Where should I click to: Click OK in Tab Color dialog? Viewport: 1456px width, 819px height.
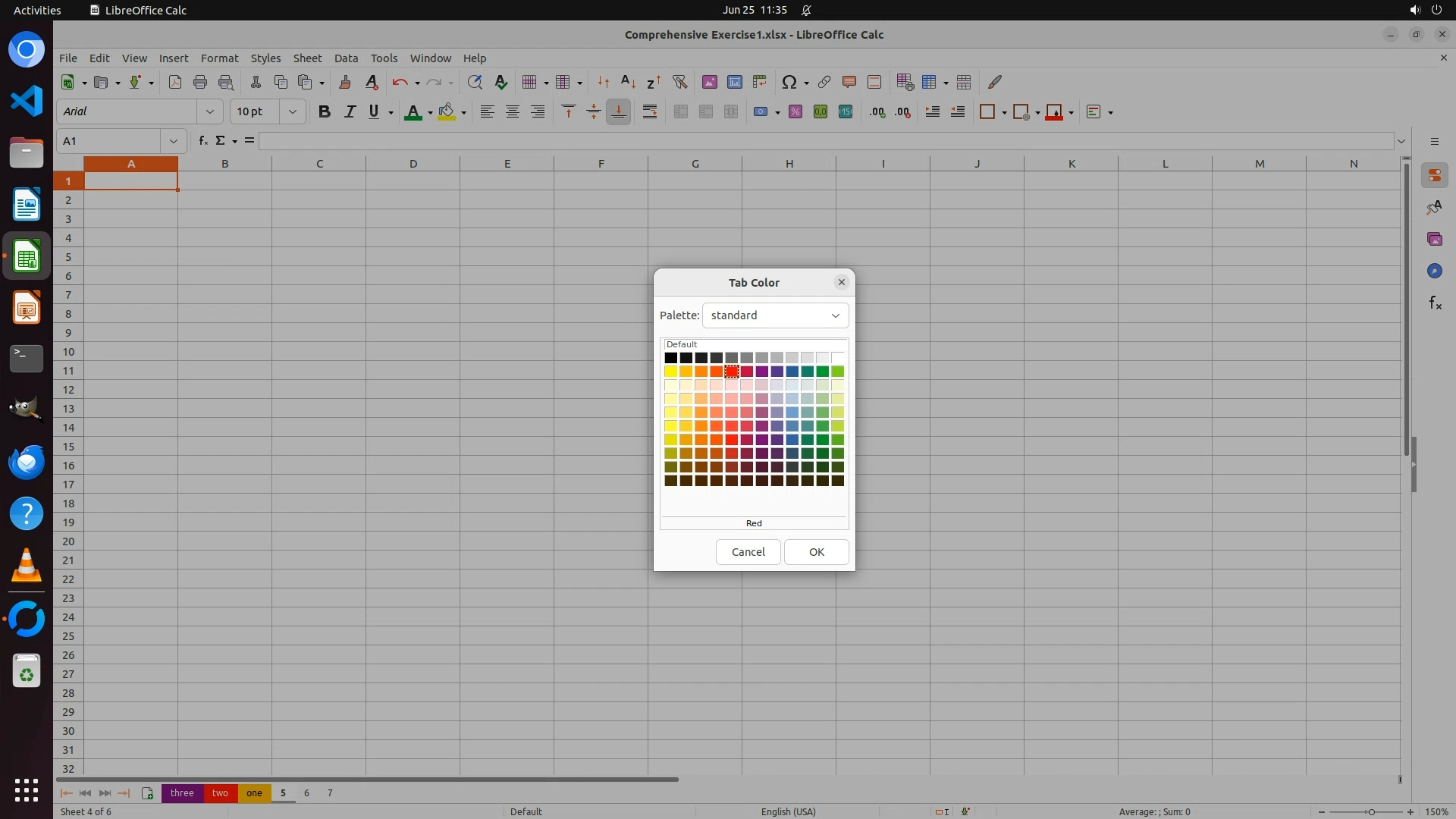tap(816, 552)
